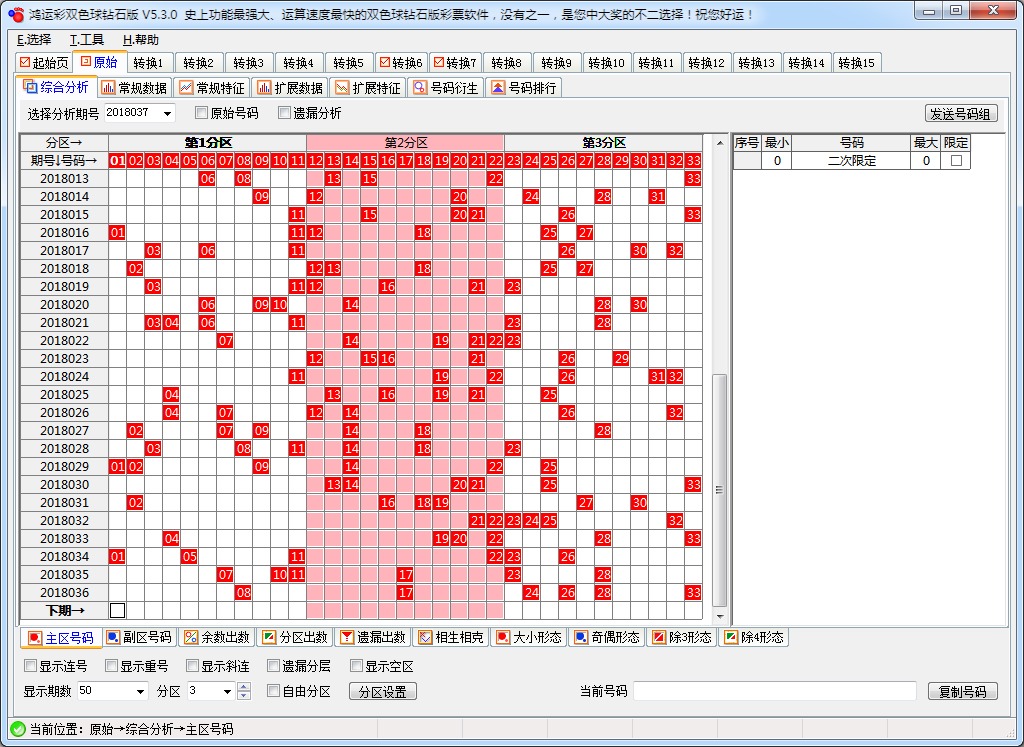
Task: Expand the 选择分析期号 dropdown
Action: click(x=166, y=113)
